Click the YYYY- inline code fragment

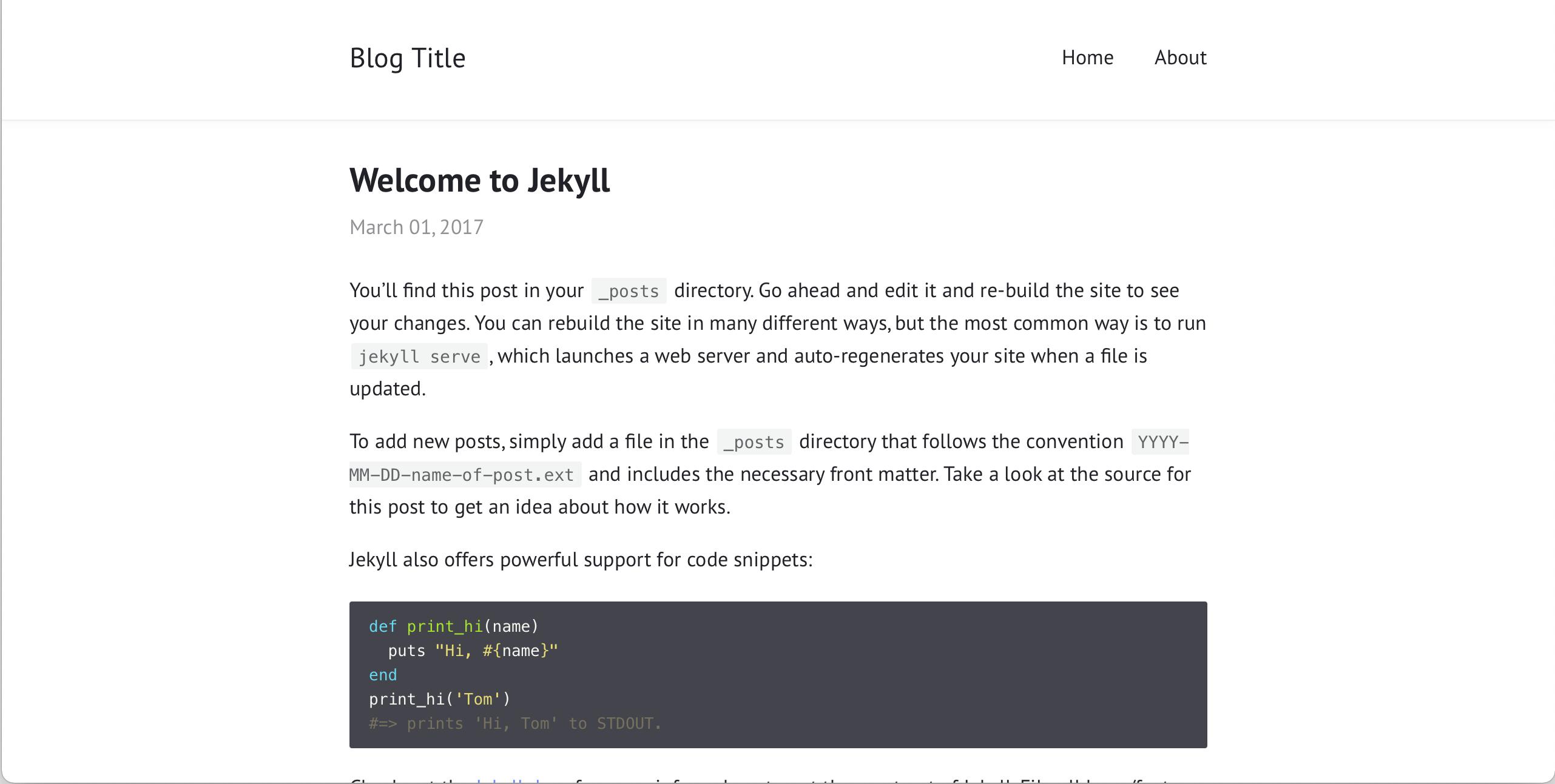(1162, 442)
